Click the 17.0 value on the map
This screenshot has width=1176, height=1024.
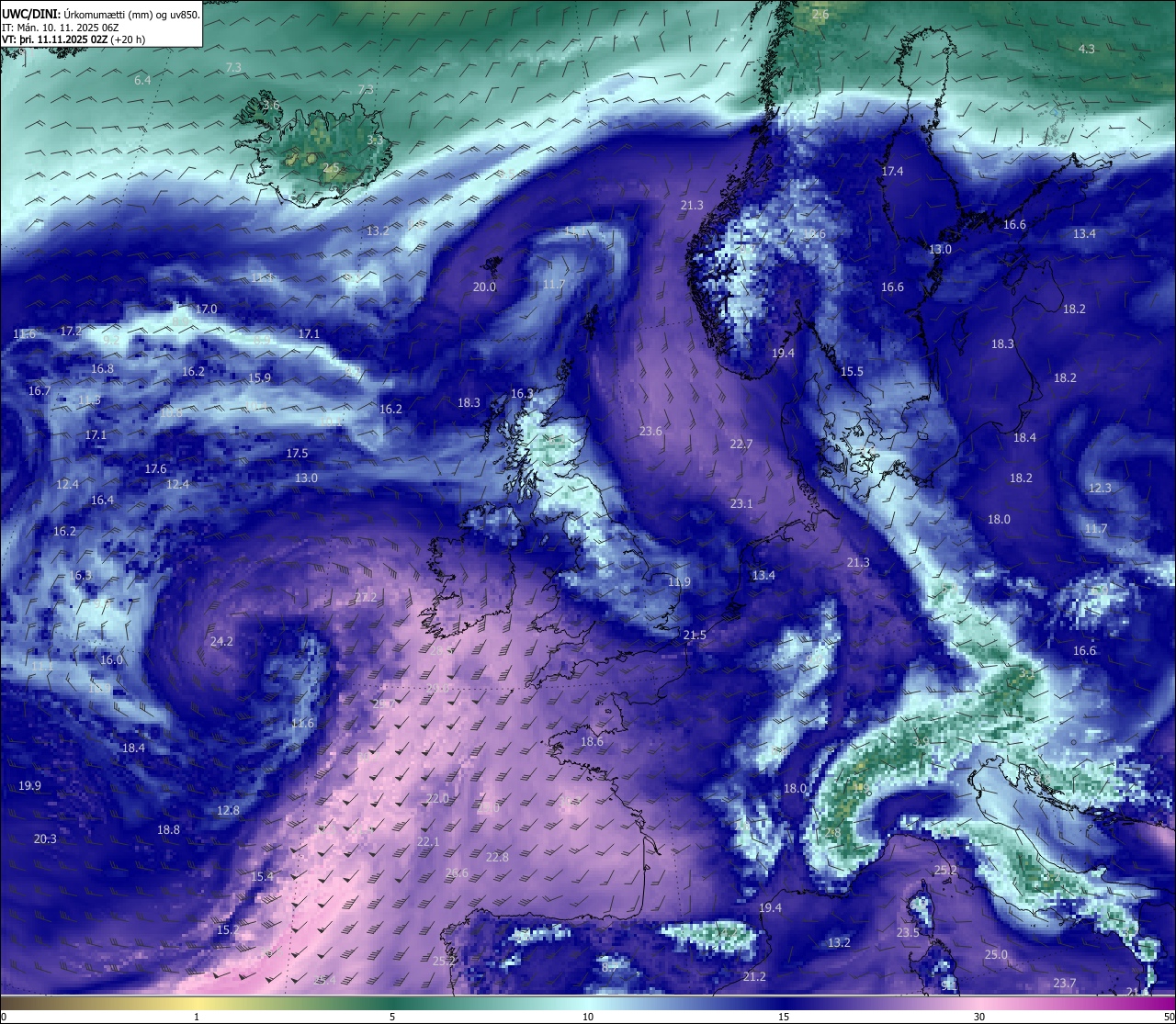pyautogui.click(x=206, y=309)
